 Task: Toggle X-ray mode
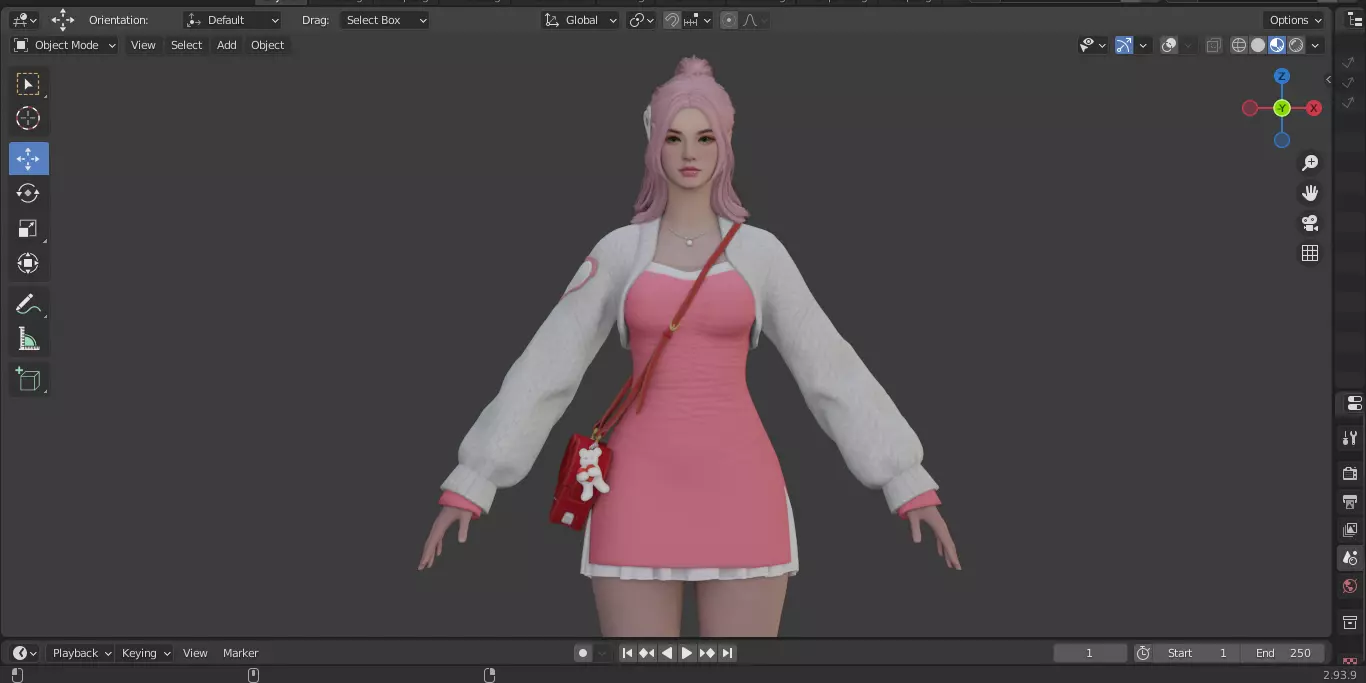pyautogui.click(x=1214, y=45)
